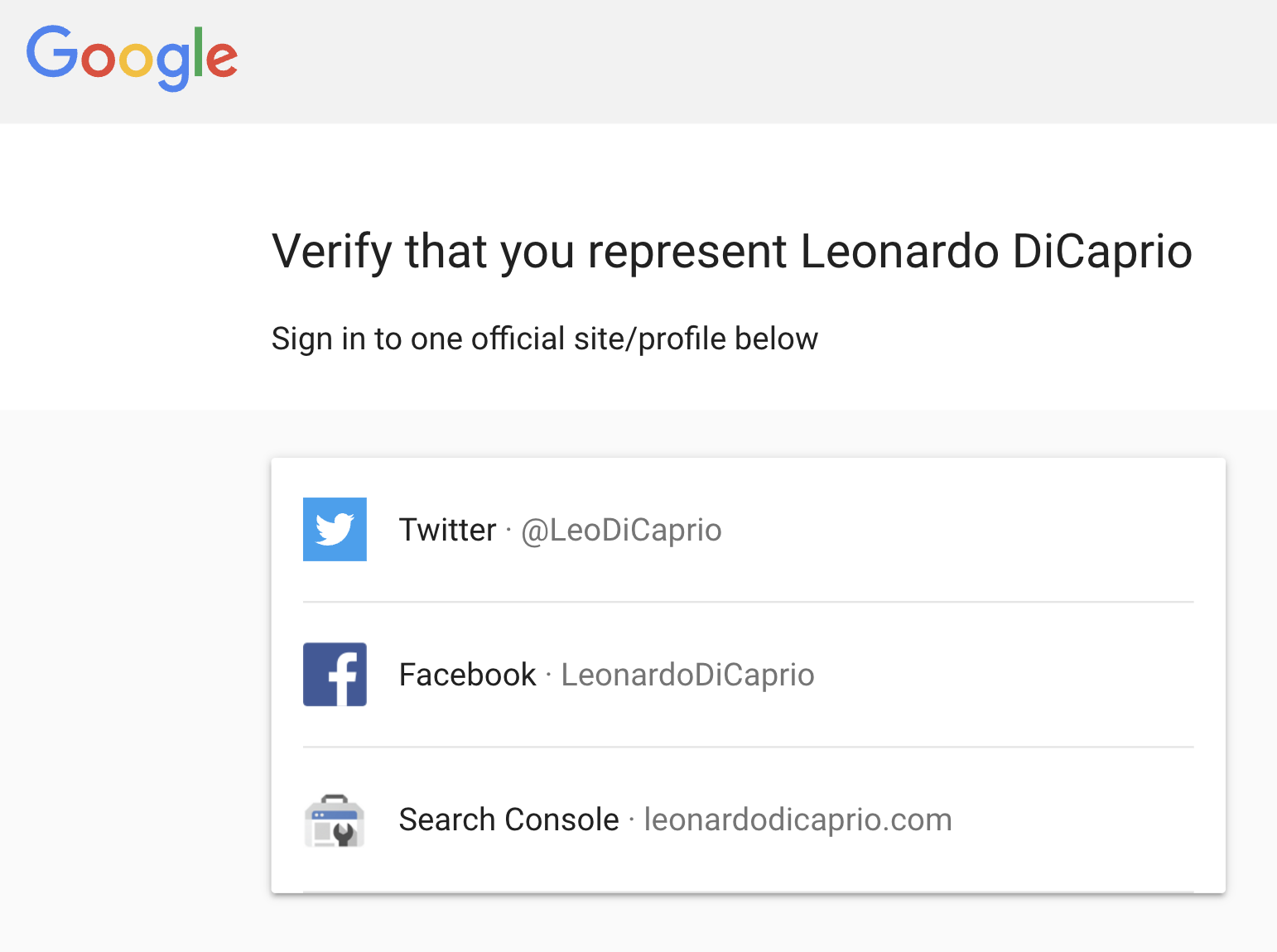The height and width of the screenshot is (952, 1277).
Task: Sign in with Facebook LeonardoDiCaprio
Action: point(580,675)
